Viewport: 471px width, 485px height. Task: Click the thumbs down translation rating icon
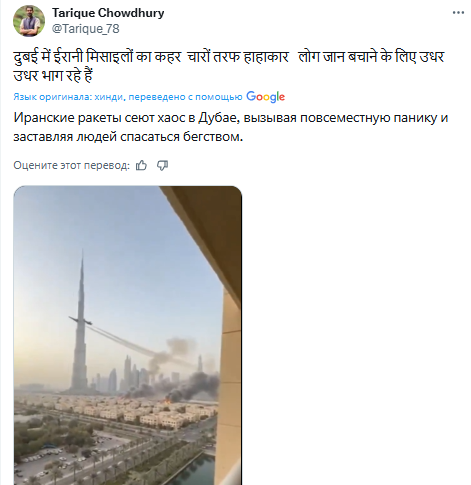coord(162,165)
